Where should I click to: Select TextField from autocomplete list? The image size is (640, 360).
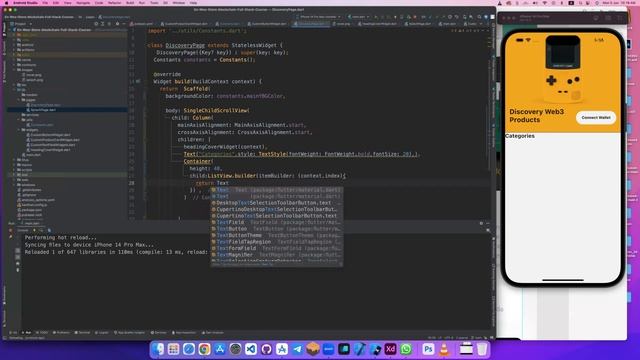point(277,222)
